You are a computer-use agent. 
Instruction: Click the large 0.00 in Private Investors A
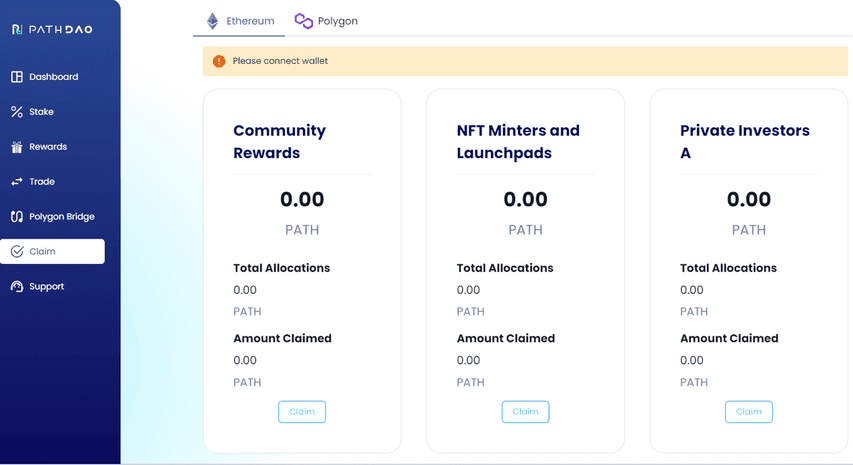(x=749, y=199)
